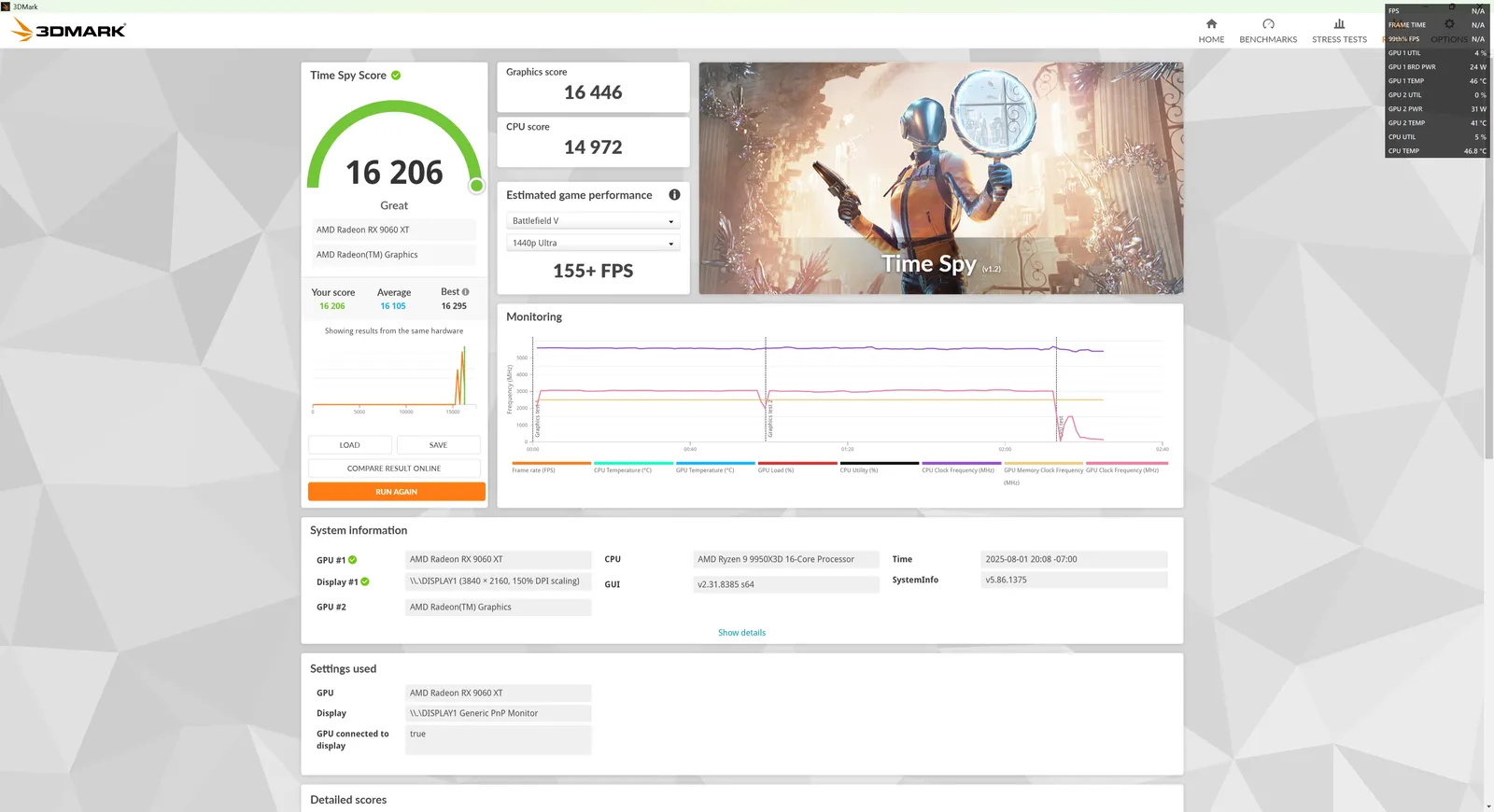
Task: Click the Stress Tests bar chart icon
Action: tap(1339, 24)
